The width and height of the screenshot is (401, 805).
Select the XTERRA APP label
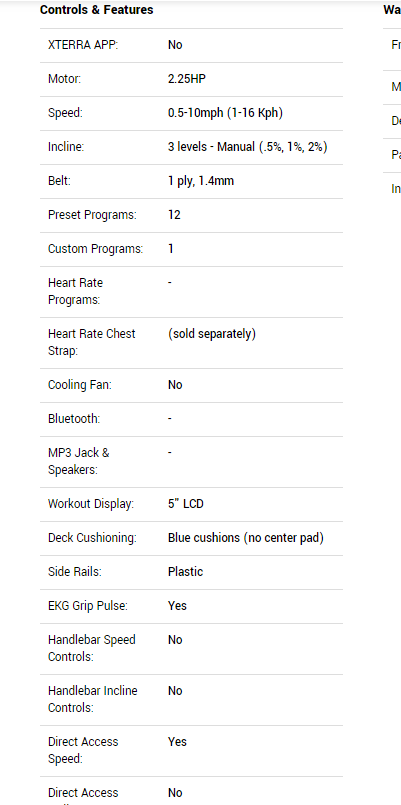point(83,45)
